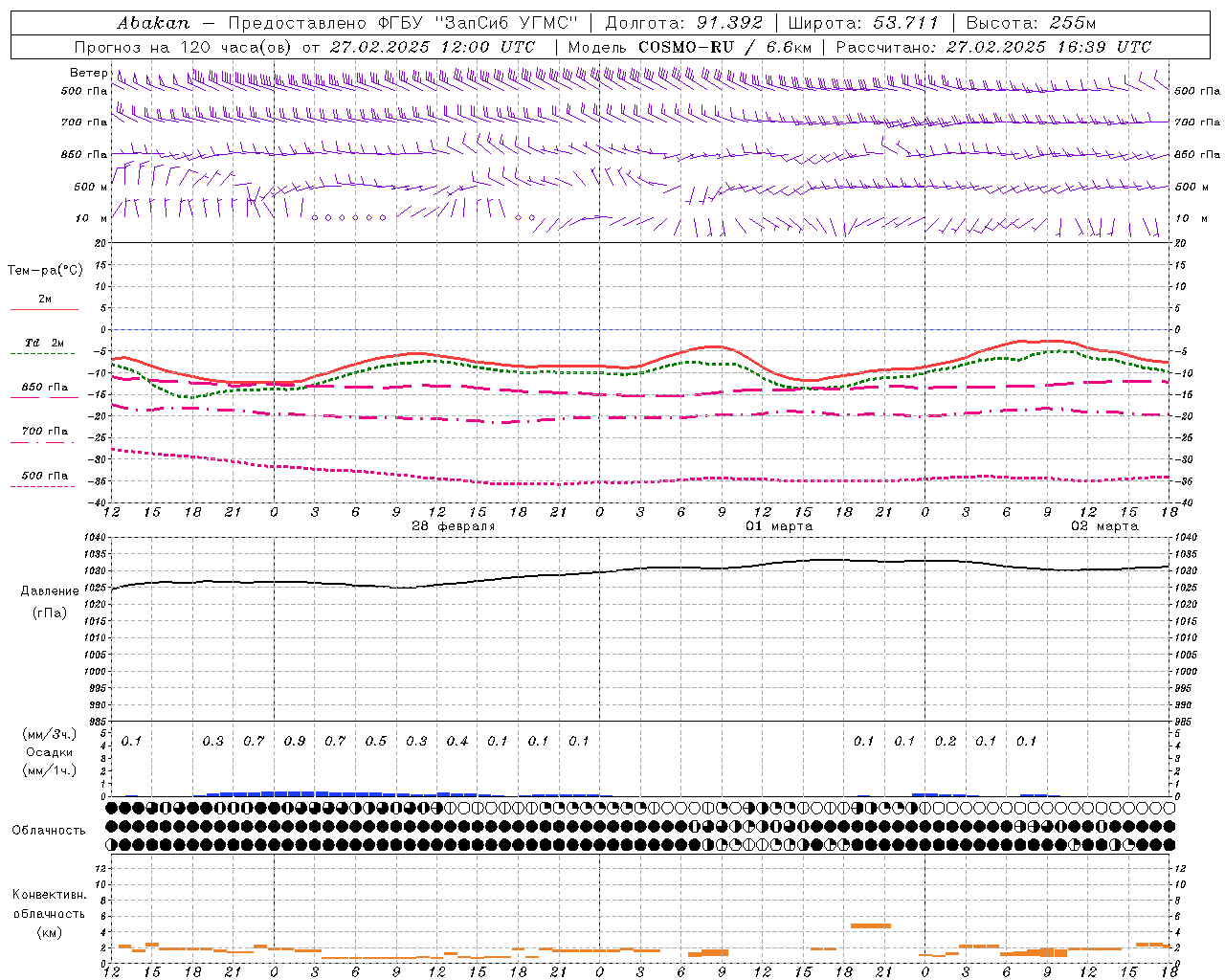Click the 'Высота: 255м' header field
The image size is (1225, 980).
(1031, 23)
